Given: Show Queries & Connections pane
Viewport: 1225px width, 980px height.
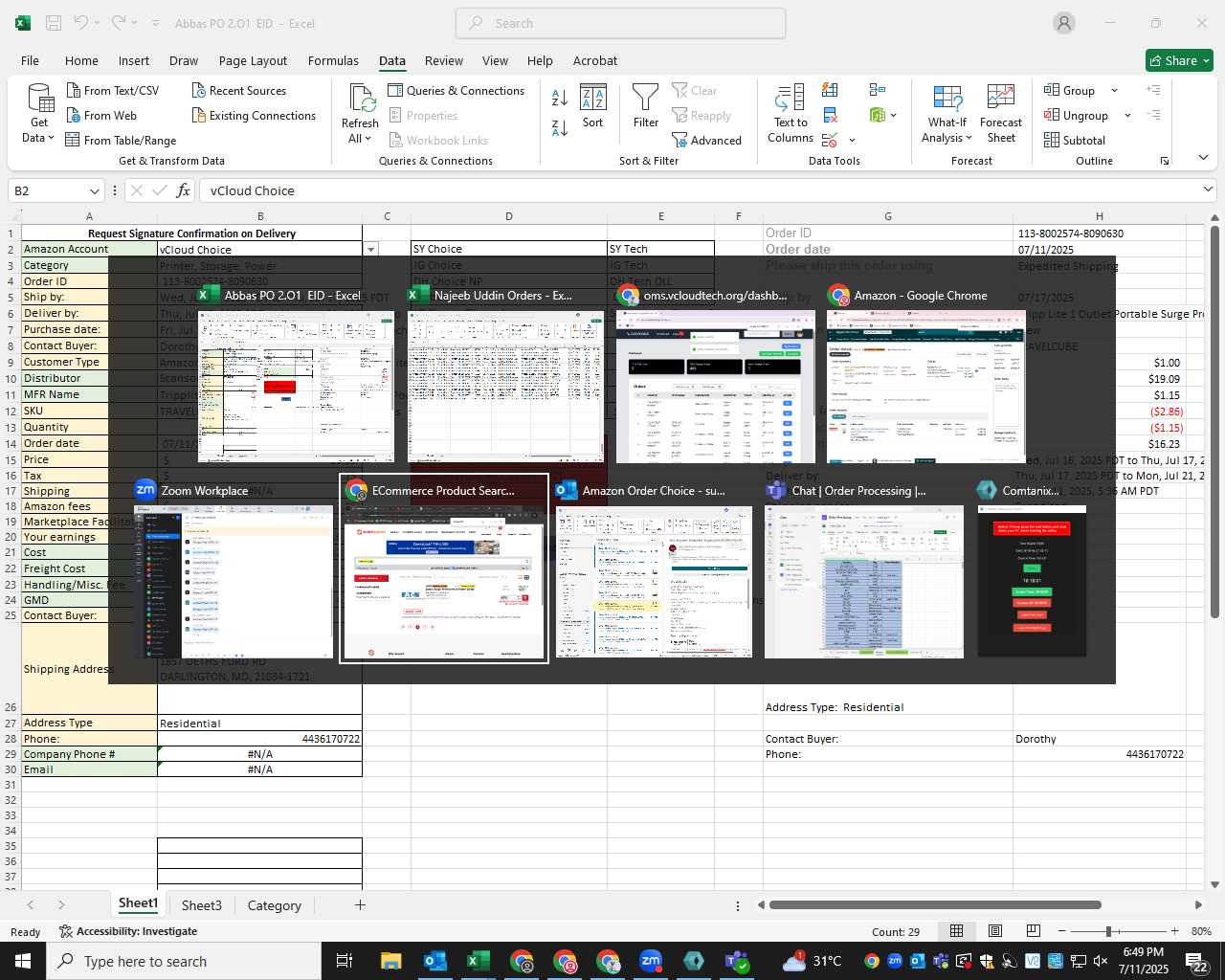Looking at the screenshot, I should click(x=456, y=90).
